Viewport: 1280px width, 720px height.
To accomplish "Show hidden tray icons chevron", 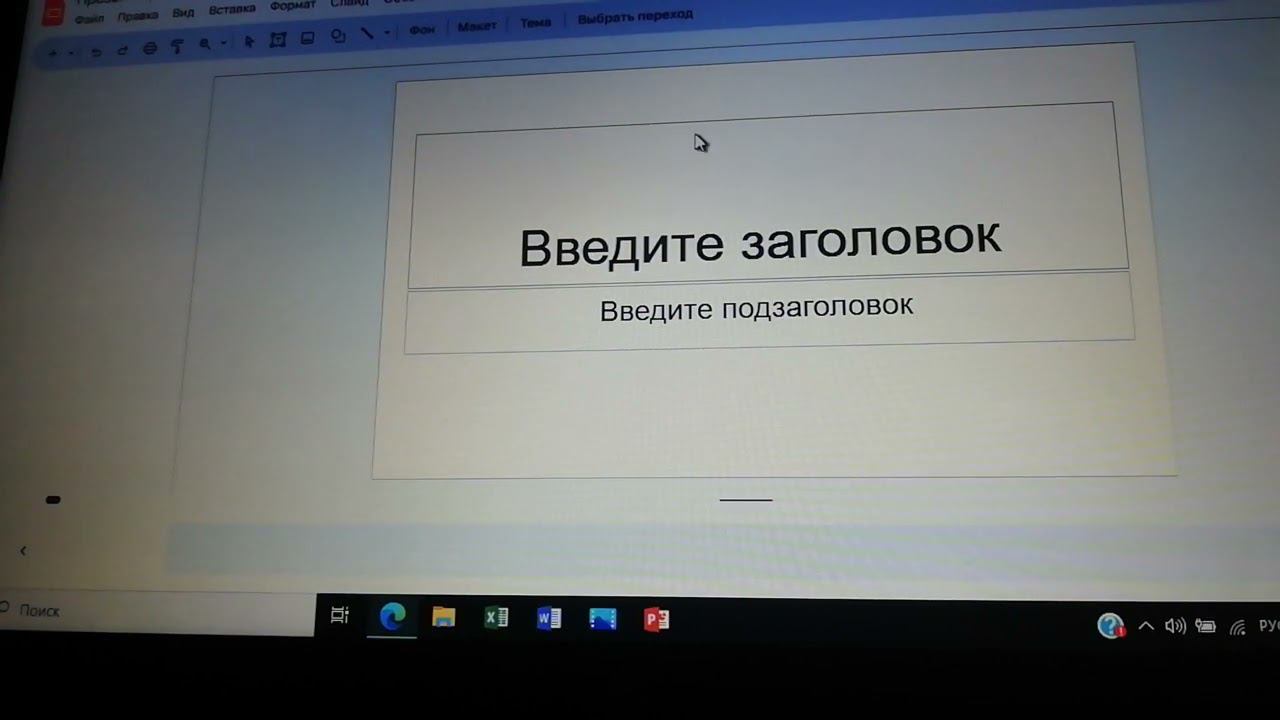I will (1146, 627).
